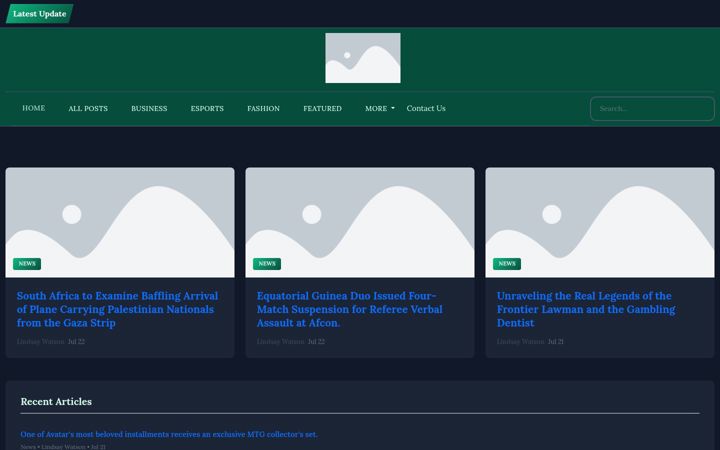Read South Africa to Examine Baffling Arrival headline
720x450 pixels.
click(118, 309)
